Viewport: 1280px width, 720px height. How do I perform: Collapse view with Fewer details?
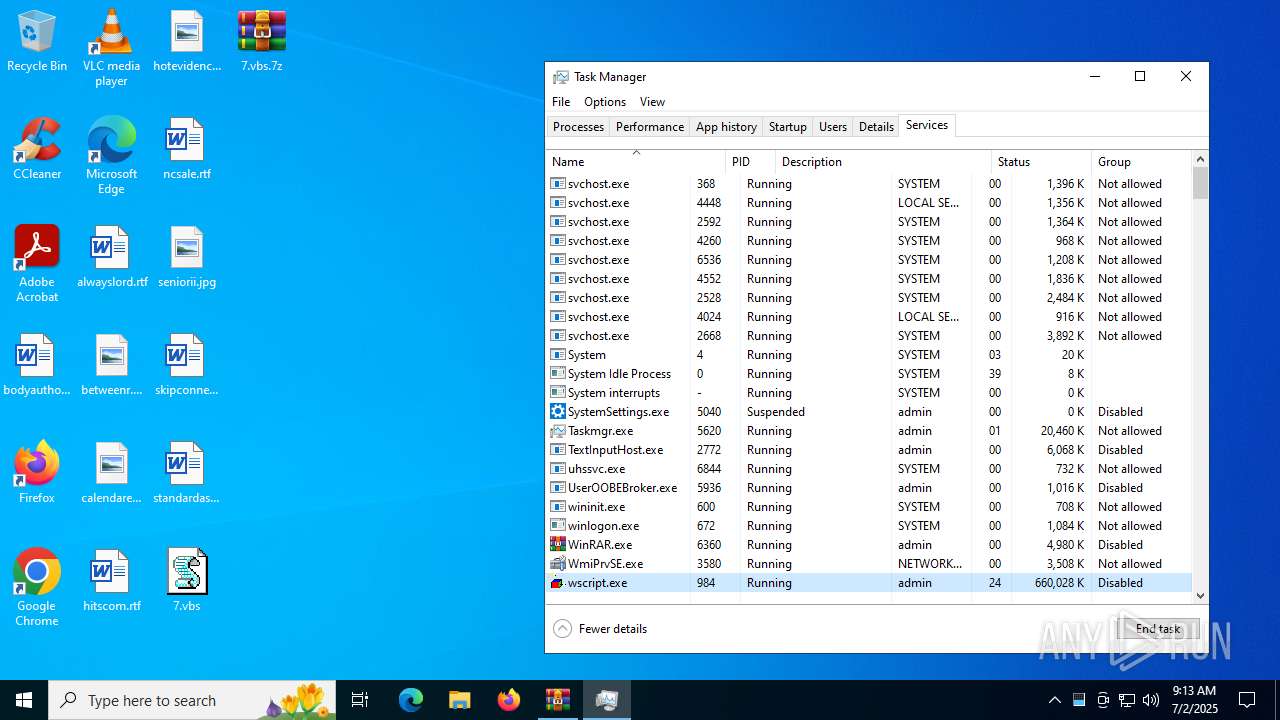tap(600, 629)
